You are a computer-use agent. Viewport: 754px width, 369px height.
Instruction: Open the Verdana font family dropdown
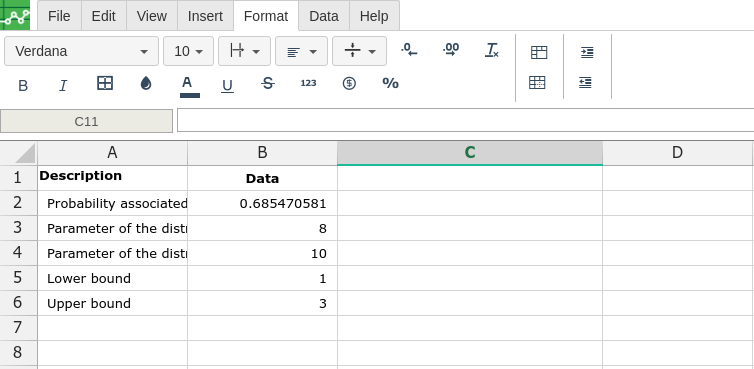81,51
